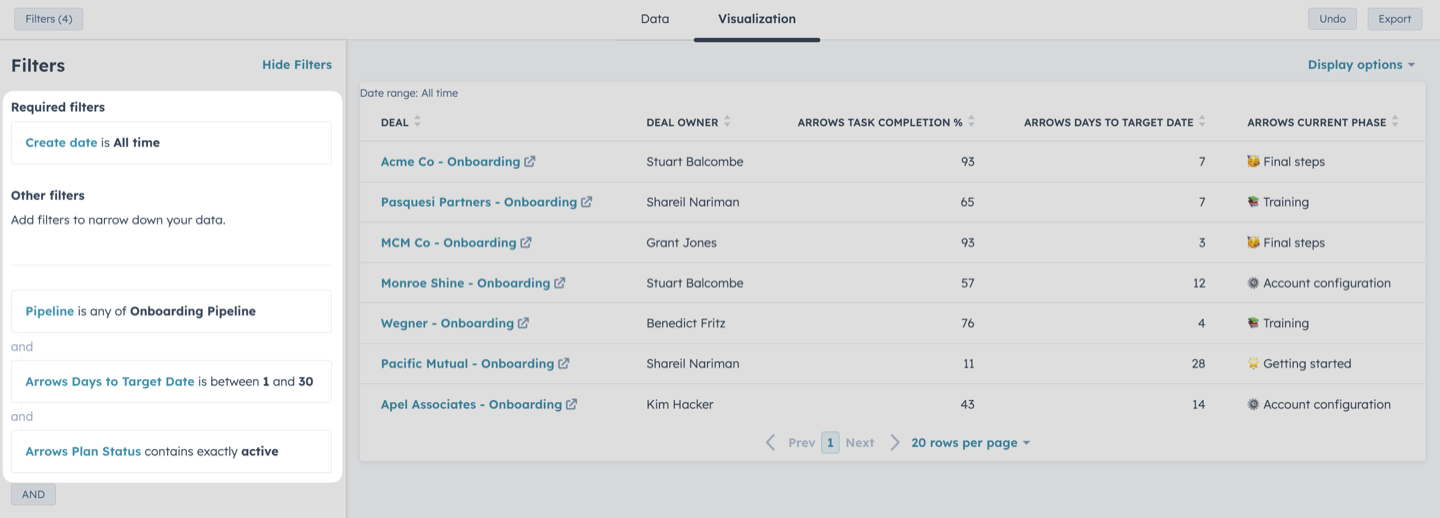The image size is (1440, 518).
Task: Select the Visualization tab
Action: point(757,19)
